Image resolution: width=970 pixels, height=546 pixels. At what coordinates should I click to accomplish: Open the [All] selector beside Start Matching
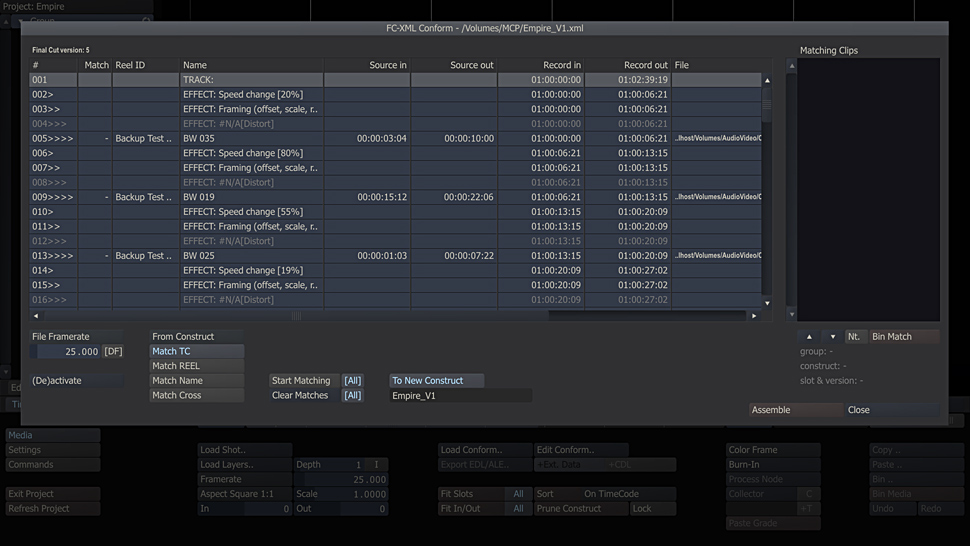point(352,381)
